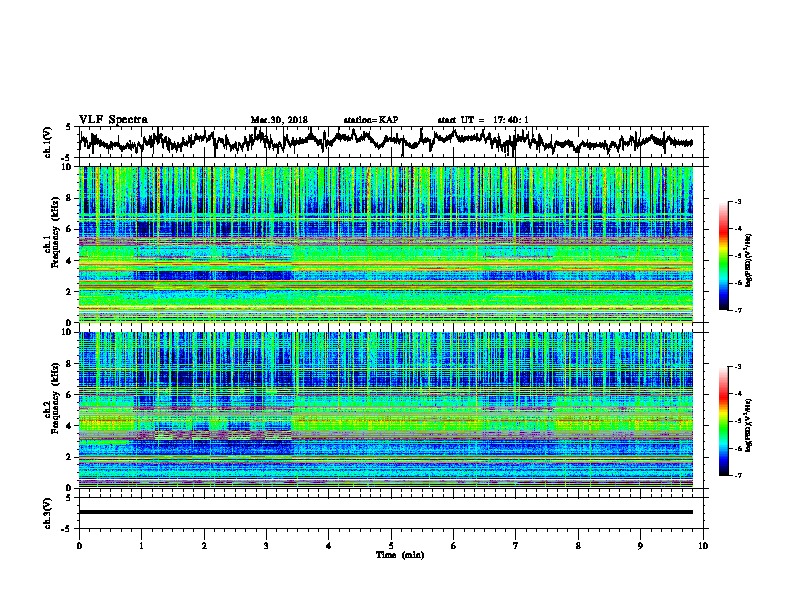Click the 'Time (min)' axis label
Image resolution: width=792 pixels, height=612 pixels.
pyautogui.click(x=400, y=555)
